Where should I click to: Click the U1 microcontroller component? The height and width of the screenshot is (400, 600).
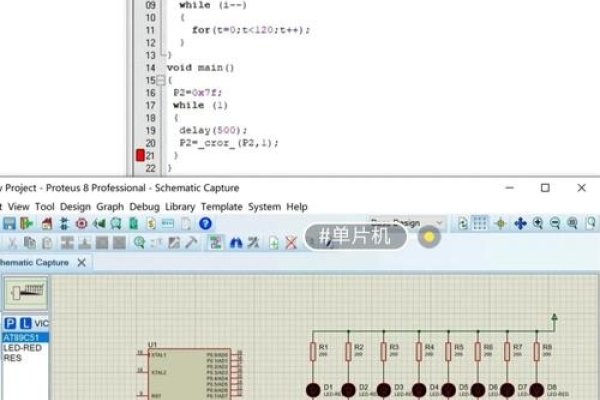coord(190,374)
